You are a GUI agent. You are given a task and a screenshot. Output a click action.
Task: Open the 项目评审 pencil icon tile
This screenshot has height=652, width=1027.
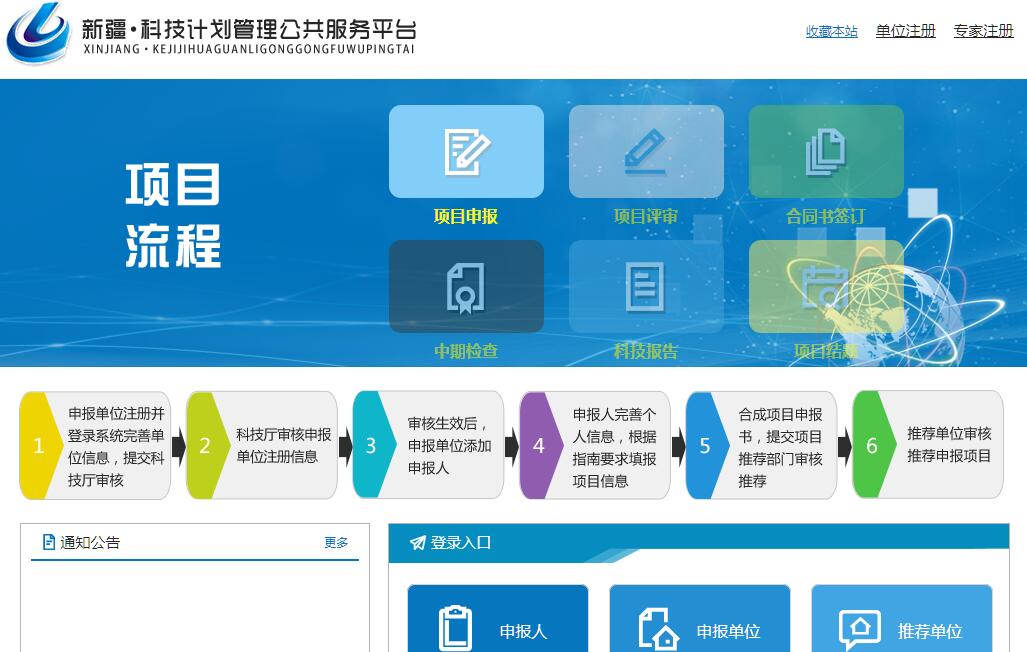(x=646, y=152)
